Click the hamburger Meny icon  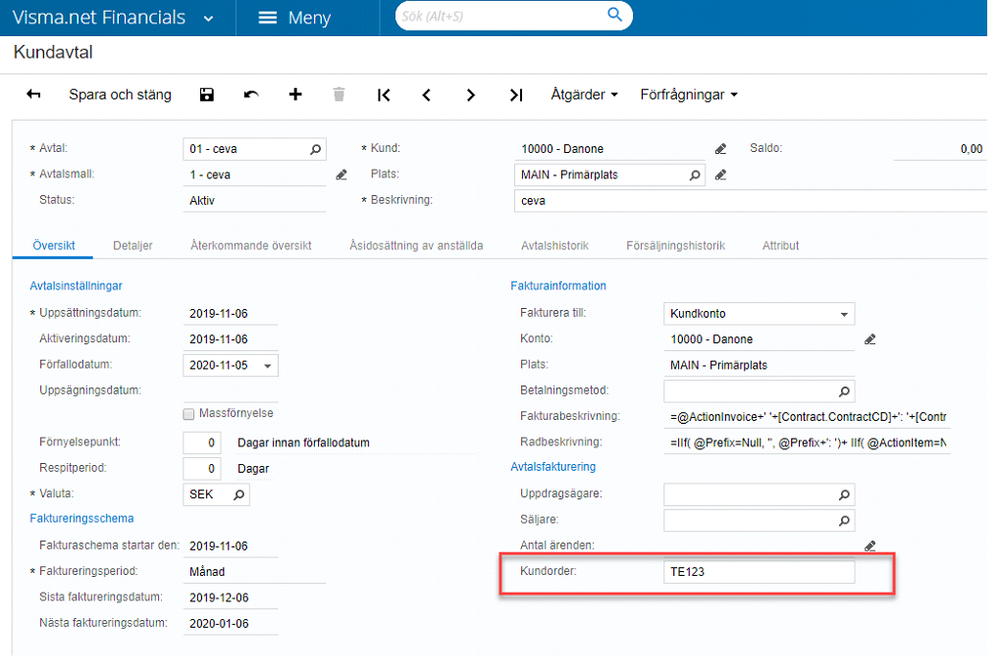click(x=268, y=18)
